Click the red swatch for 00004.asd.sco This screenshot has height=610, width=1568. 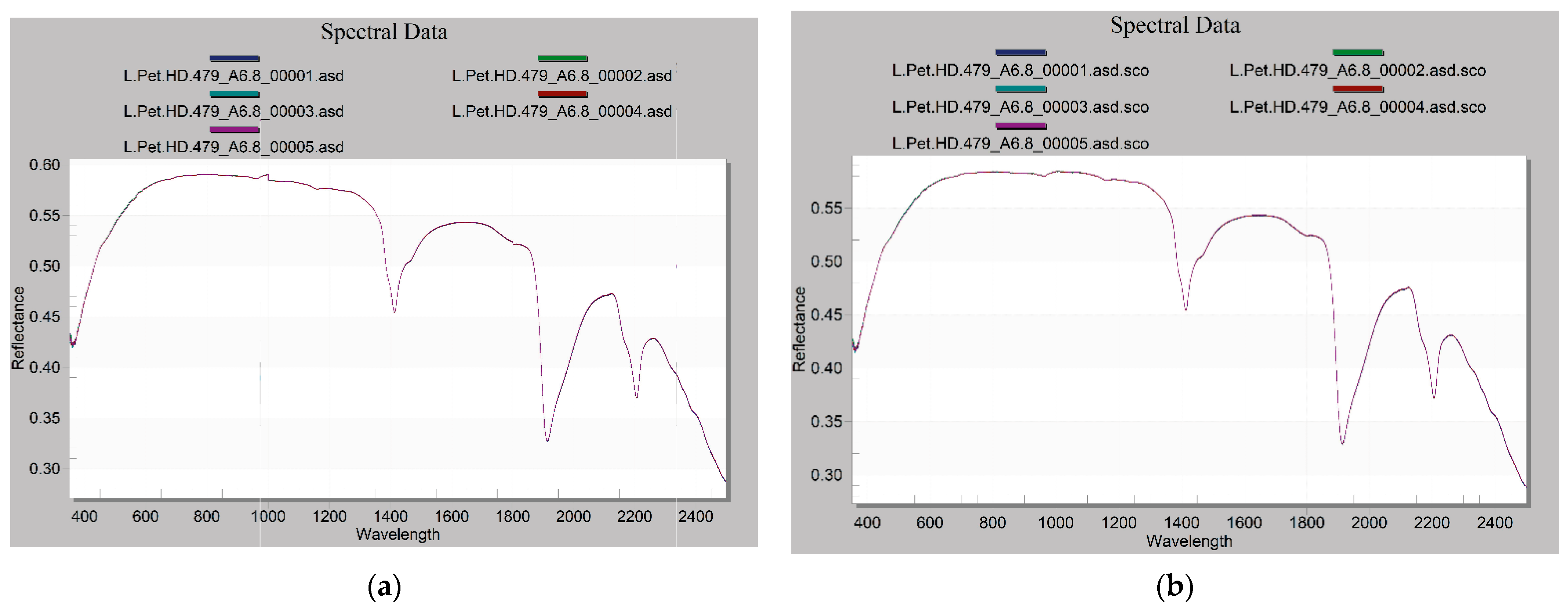pyautogui.click(x=1358, y=89)
